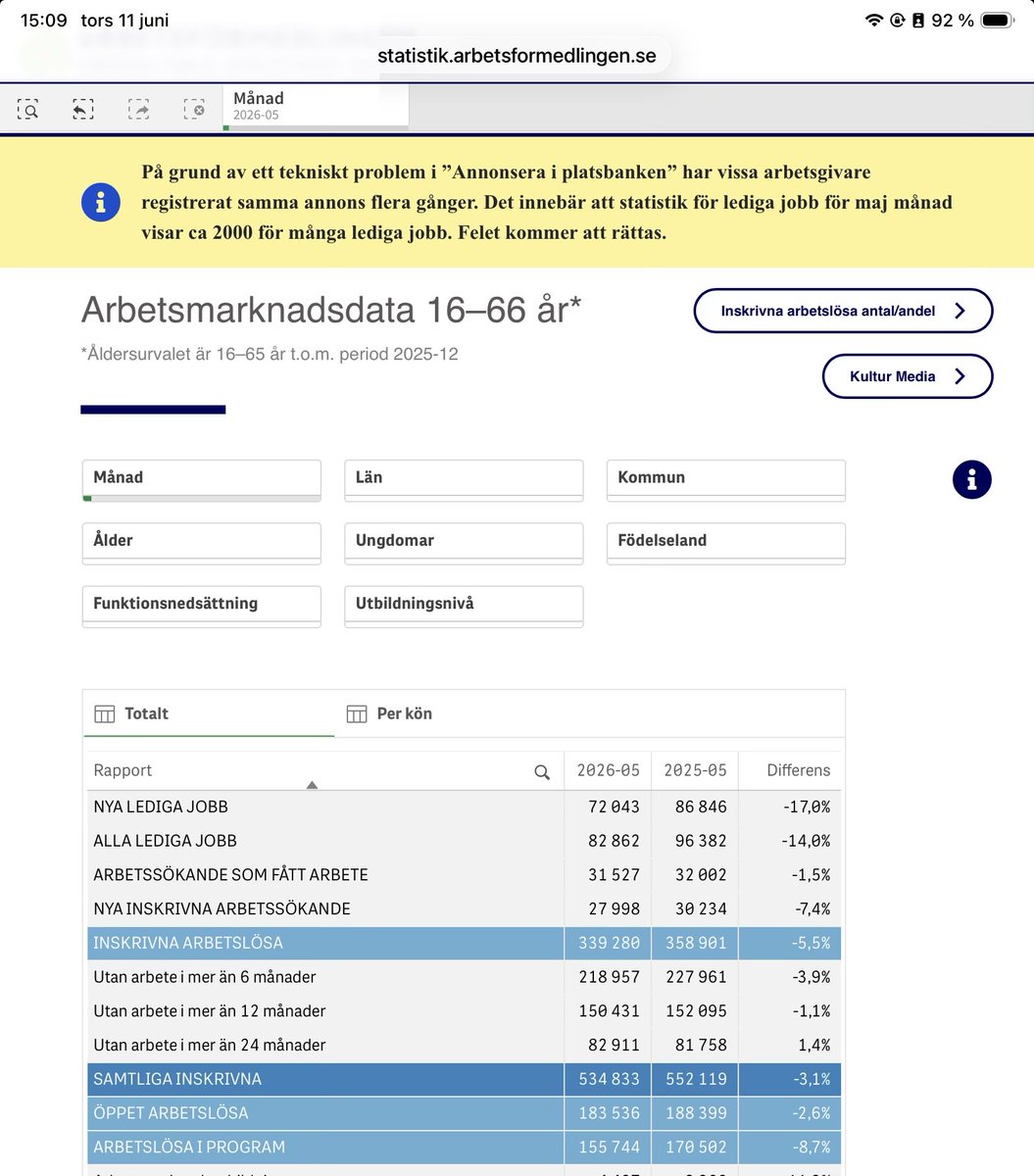1034x1176 pixels.
Task: Clear all selections icon
Action: (x=194, y=110)
